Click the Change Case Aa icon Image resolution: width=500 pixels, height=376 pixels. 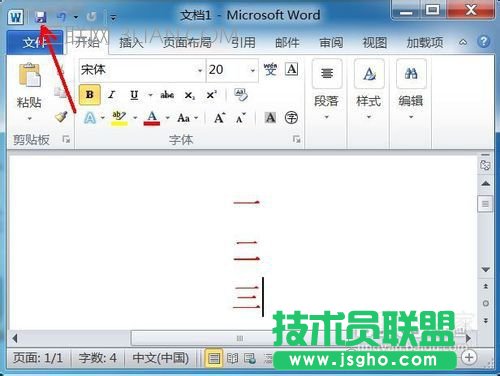(x=184, y=118)
